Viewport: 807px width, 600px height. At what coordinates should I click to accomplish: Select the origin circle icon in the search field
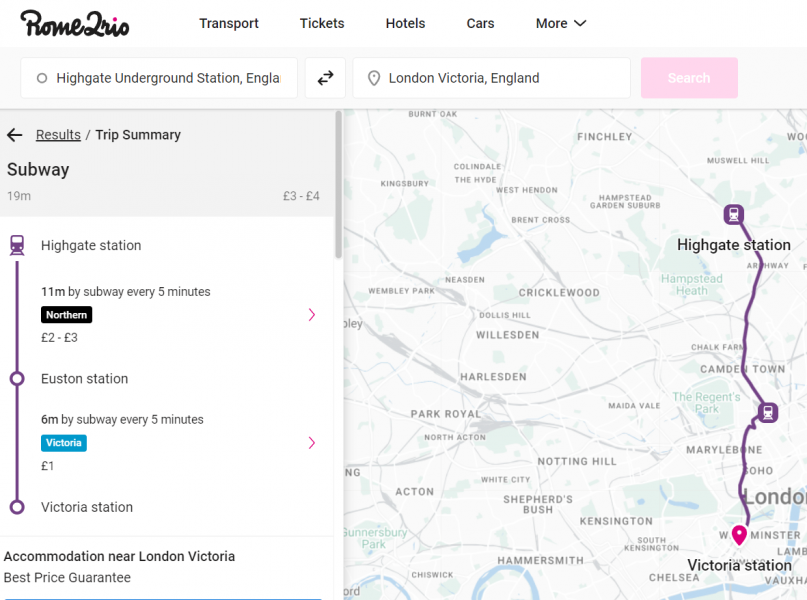42,78
